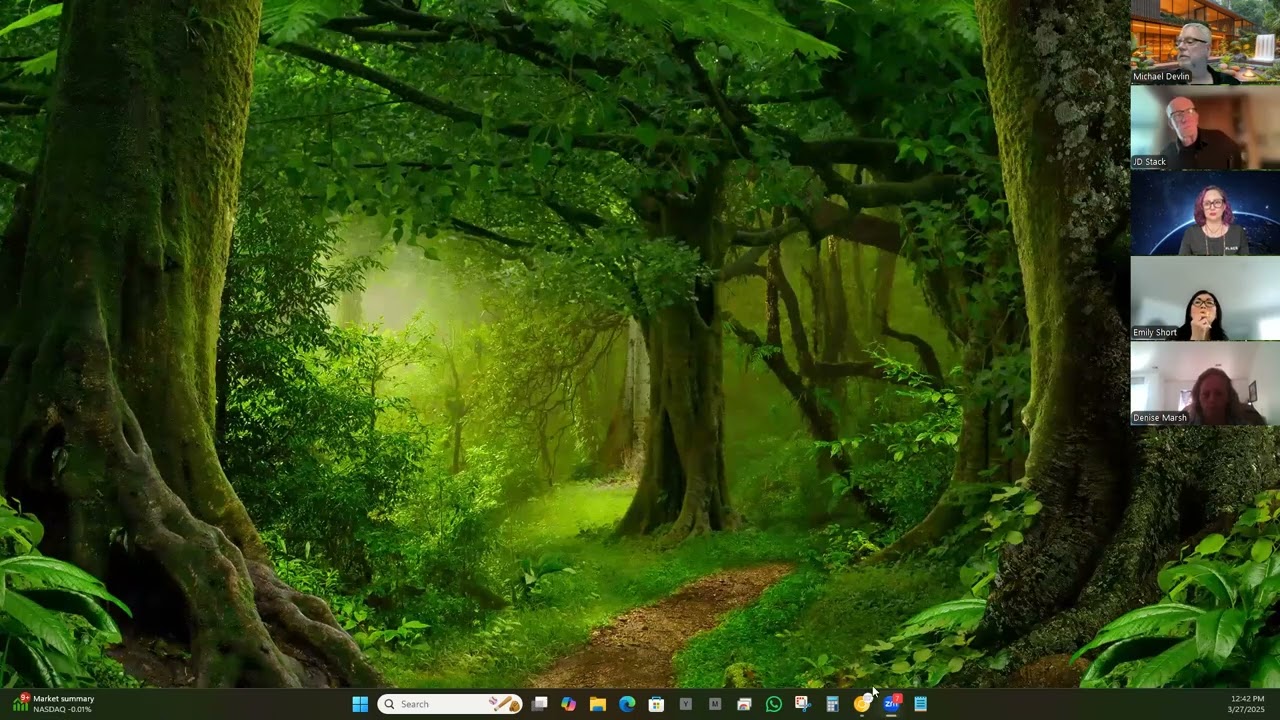Open Zoom Workplace from the taskbar
The image size is (1280, 720).
pos(891,704)
